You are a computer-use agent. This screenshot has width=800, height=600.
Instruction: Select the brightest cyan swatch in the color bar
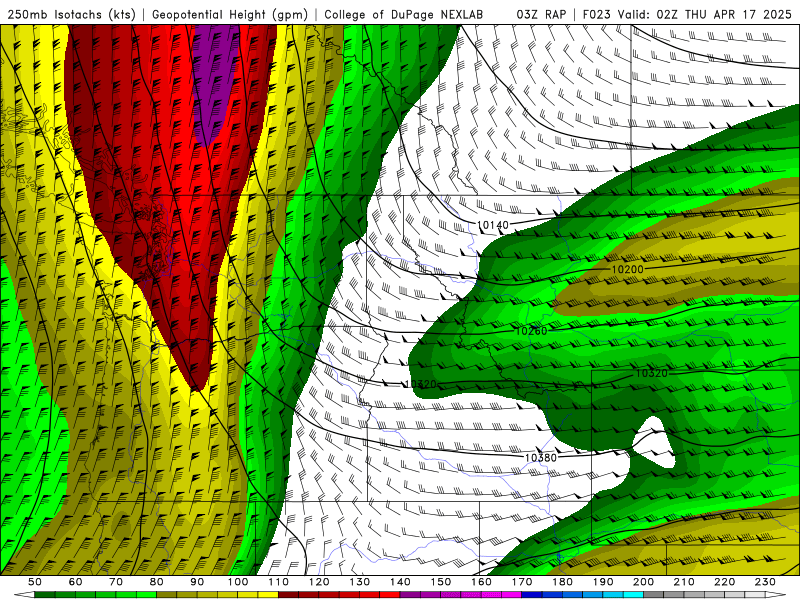pos(633,594)
